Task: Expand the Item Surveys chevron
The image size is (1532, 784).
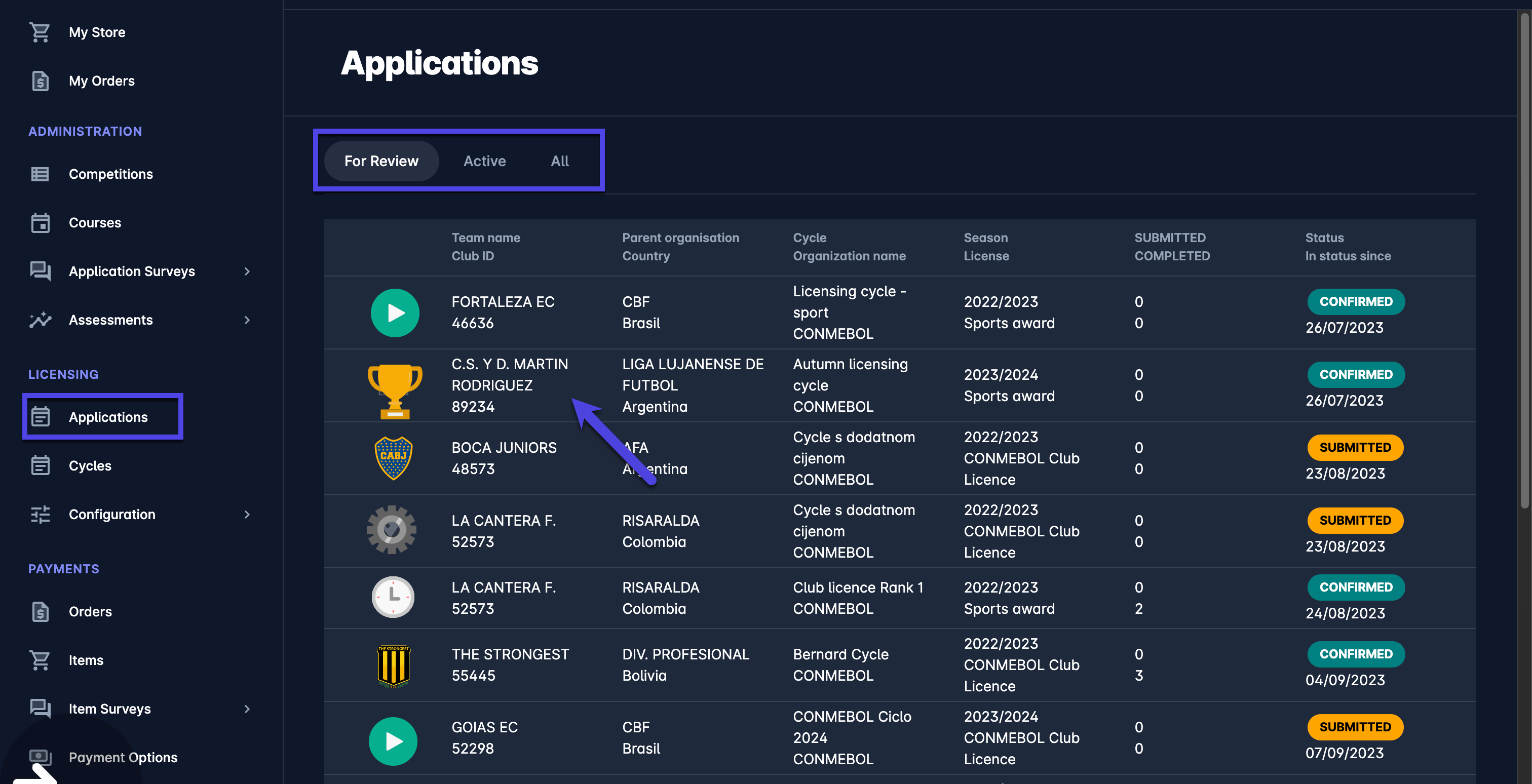Action: coord(247,709)
